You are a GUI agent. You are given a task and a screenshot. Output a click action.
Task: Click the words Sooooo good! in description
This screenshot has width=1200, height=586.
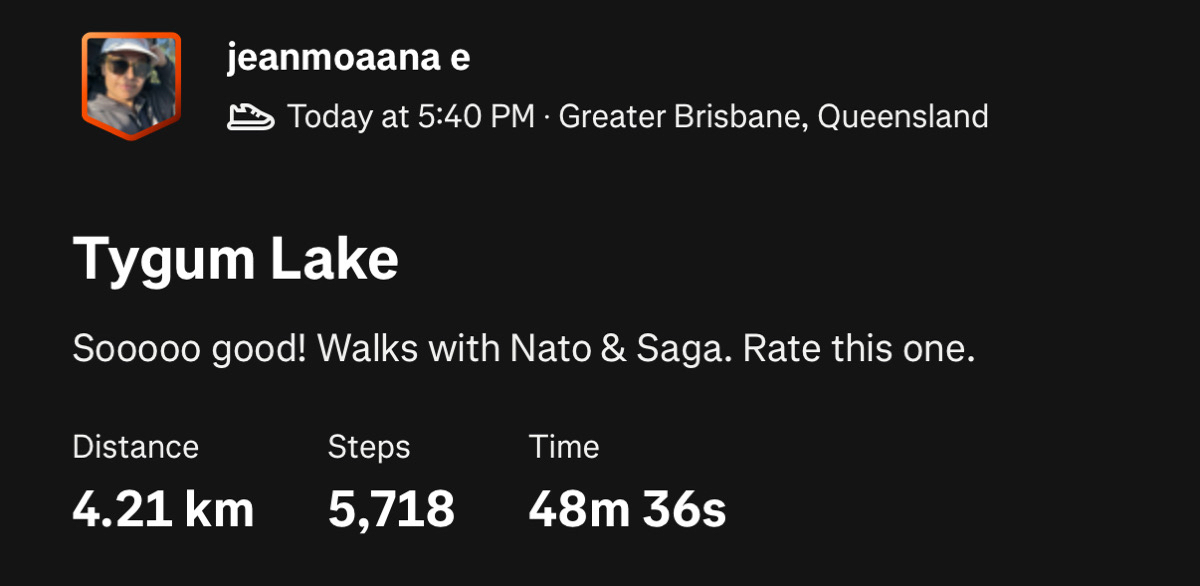click(190, 350)
